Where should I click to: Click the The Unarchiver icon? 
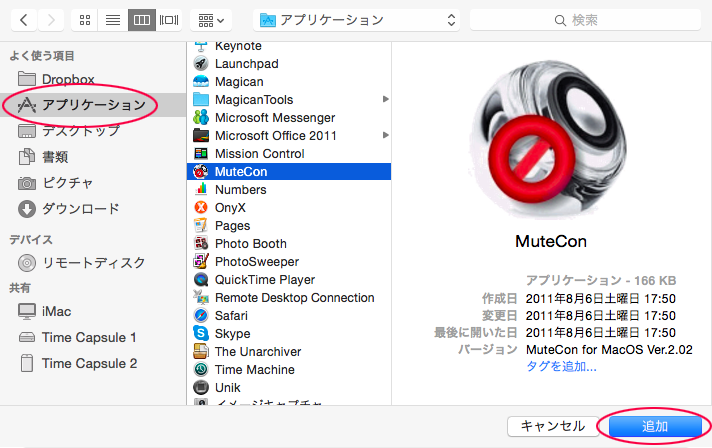click(x=201, y=351)
